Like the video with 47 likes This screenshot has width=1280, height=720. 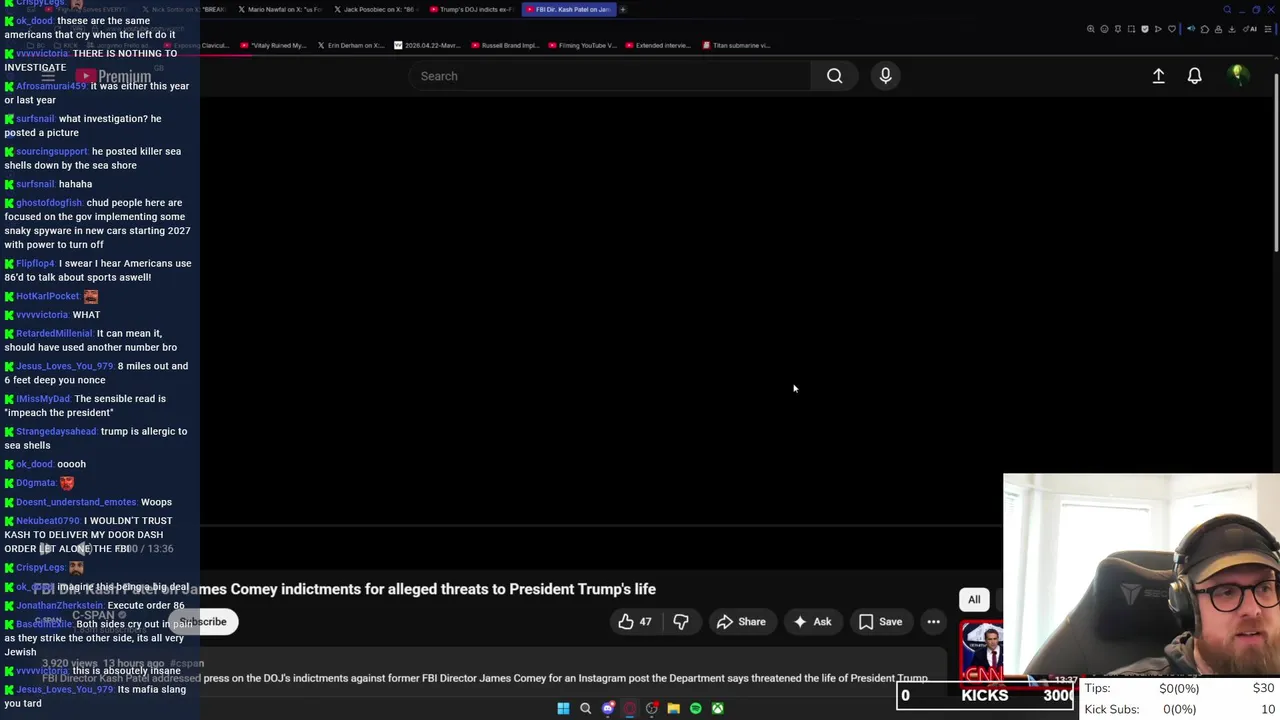[x=635, y=622]
